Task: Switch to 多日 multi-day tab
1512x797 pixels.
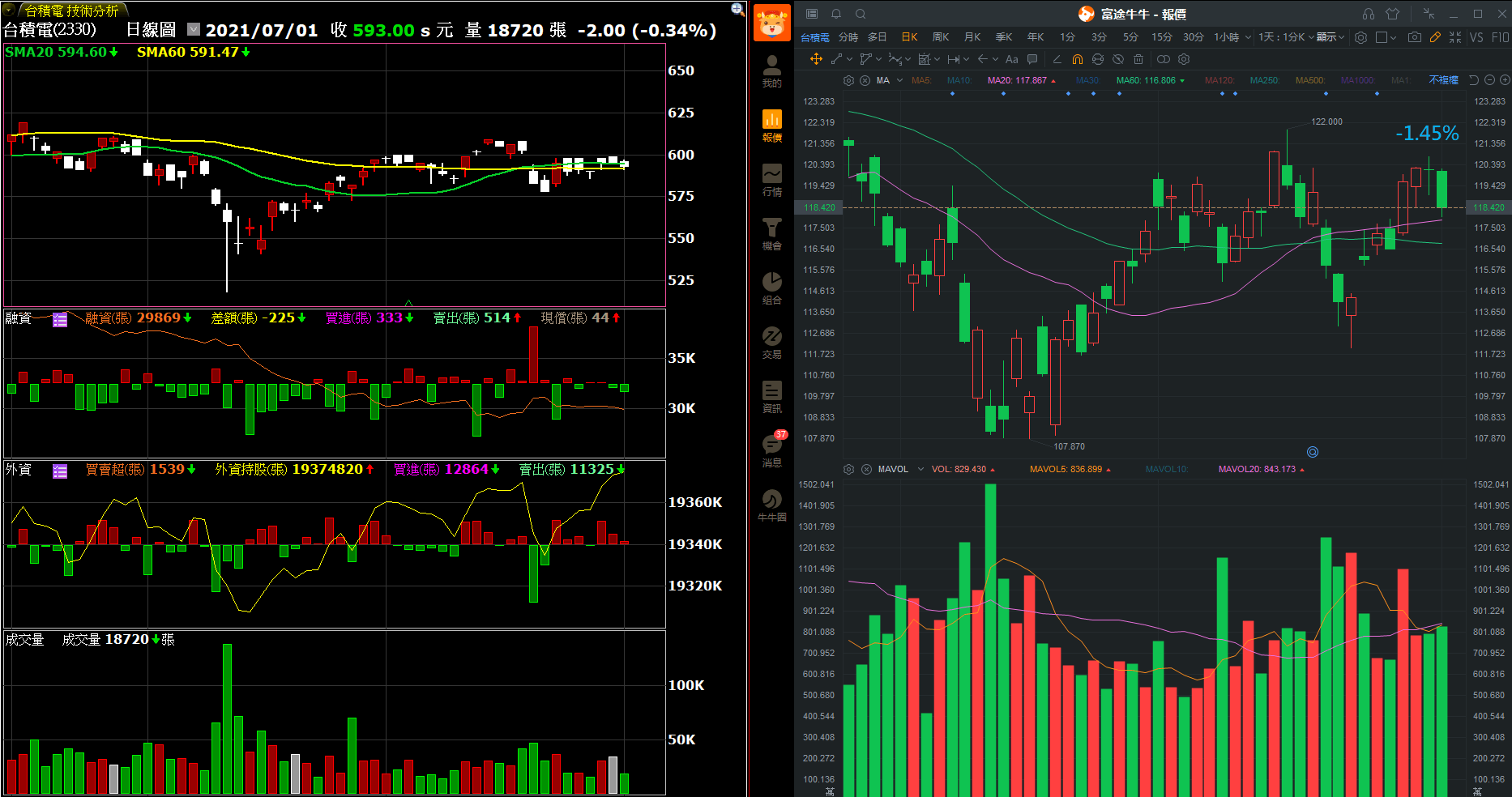Action: click(x=878, y=37)
